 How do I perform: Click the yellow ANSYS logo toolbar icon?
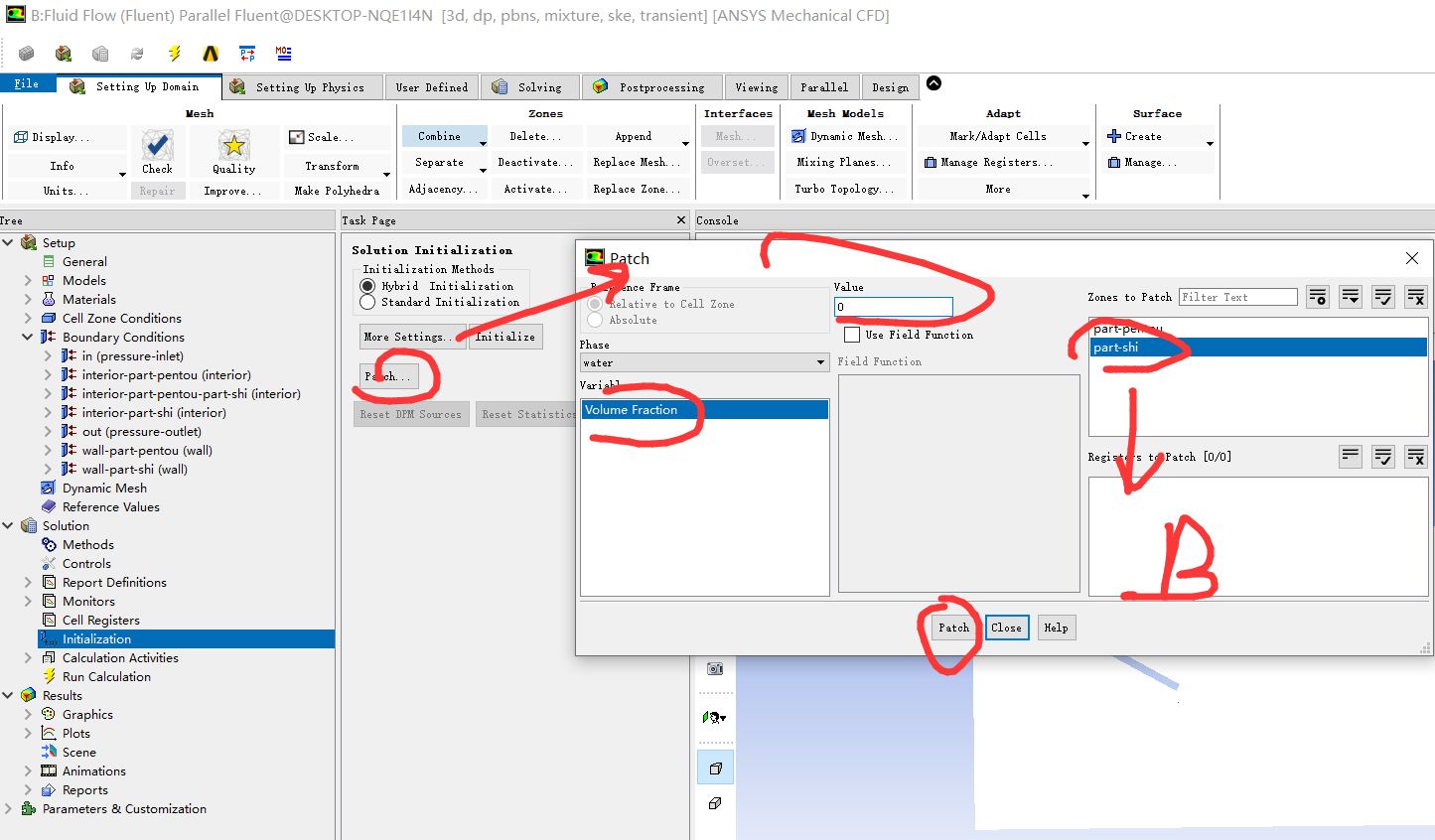(x=211, y=54)
